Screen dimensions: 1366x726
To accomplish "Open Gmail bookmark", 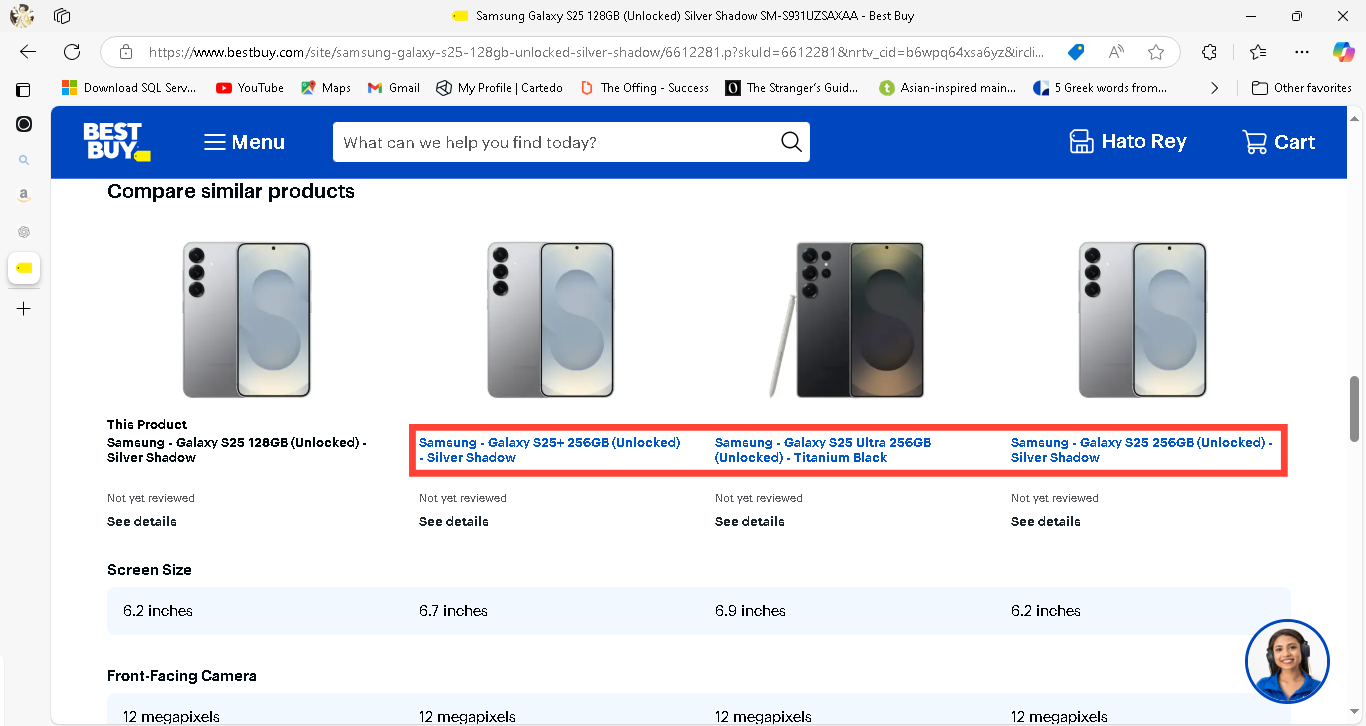I will pos(394,88).
